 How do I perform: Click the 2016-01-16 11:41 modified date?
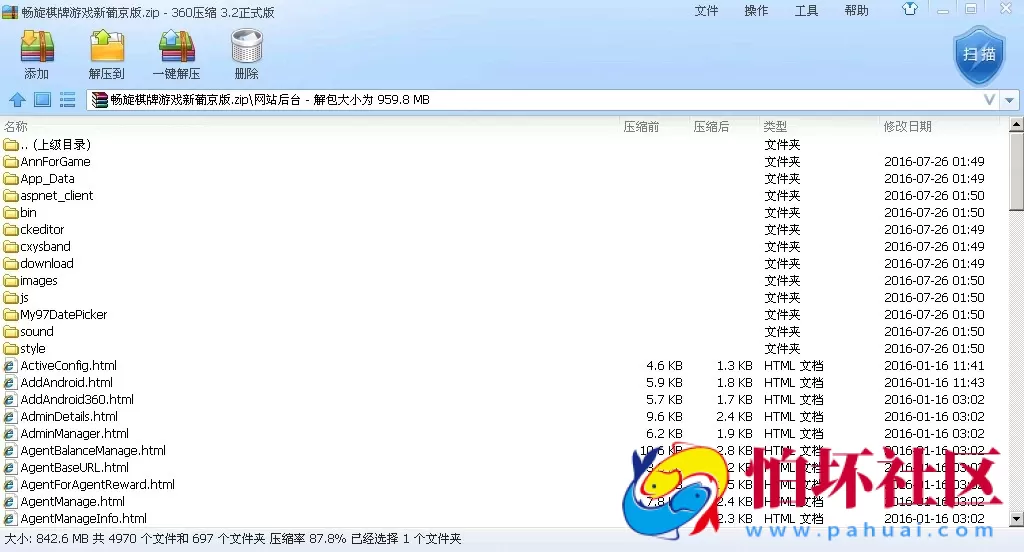coord(934,366)
